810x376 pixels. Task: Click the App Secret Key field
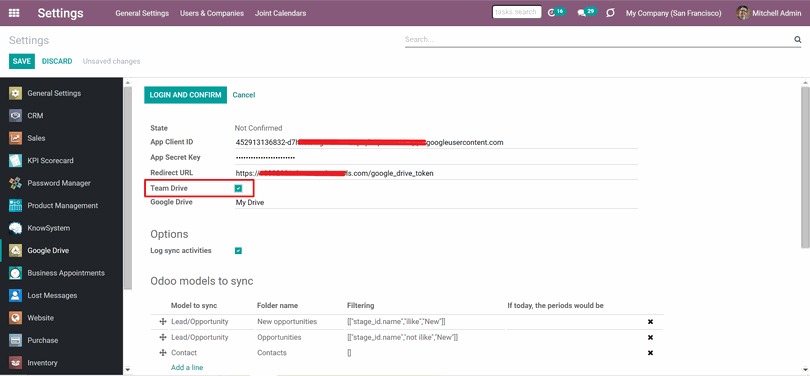(x=436, y=158)
